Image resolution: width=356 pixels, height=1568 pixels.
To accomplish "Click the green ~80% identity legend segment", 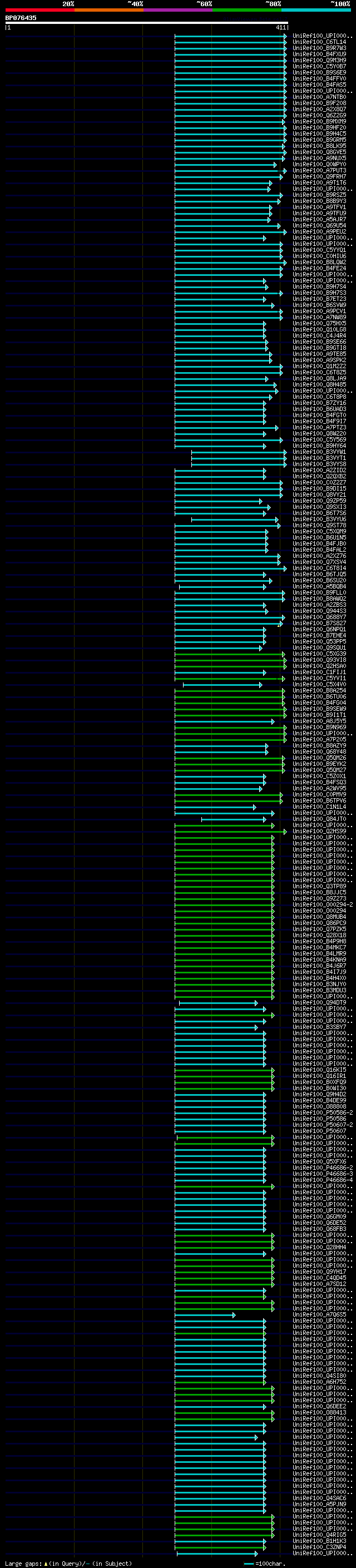I will 246,10.
